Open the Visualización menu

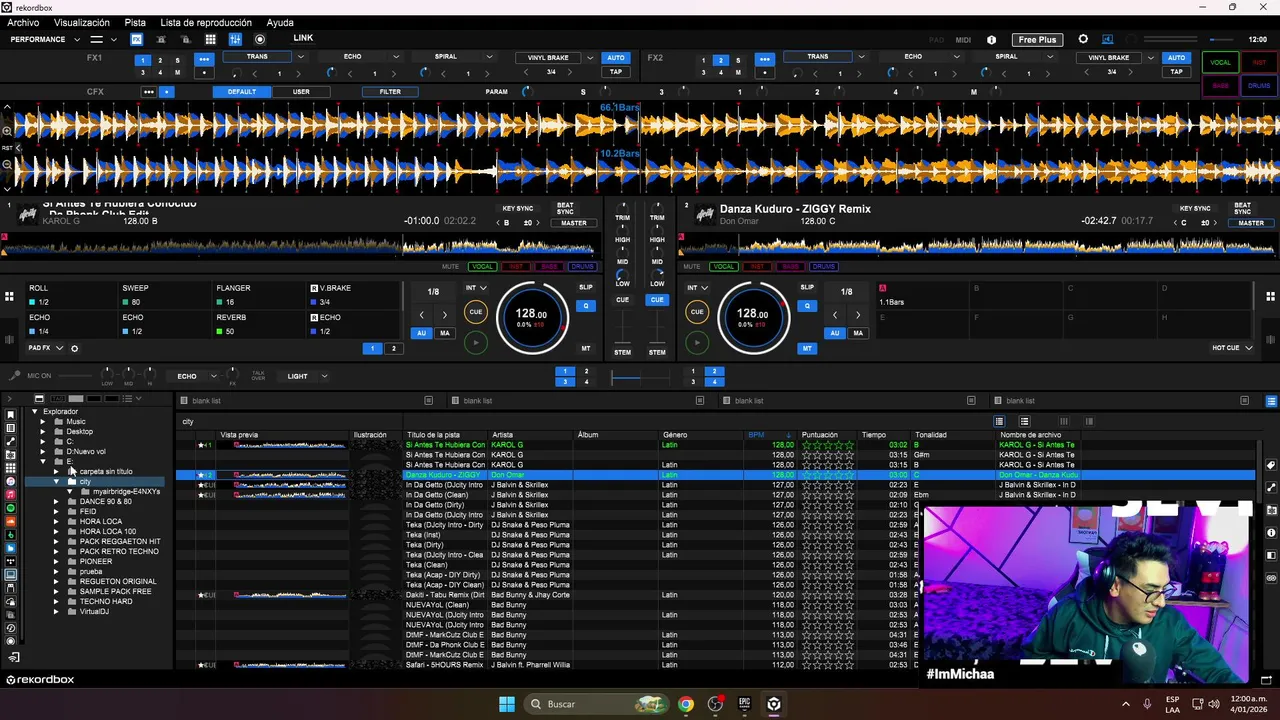(x=82, y=22)
